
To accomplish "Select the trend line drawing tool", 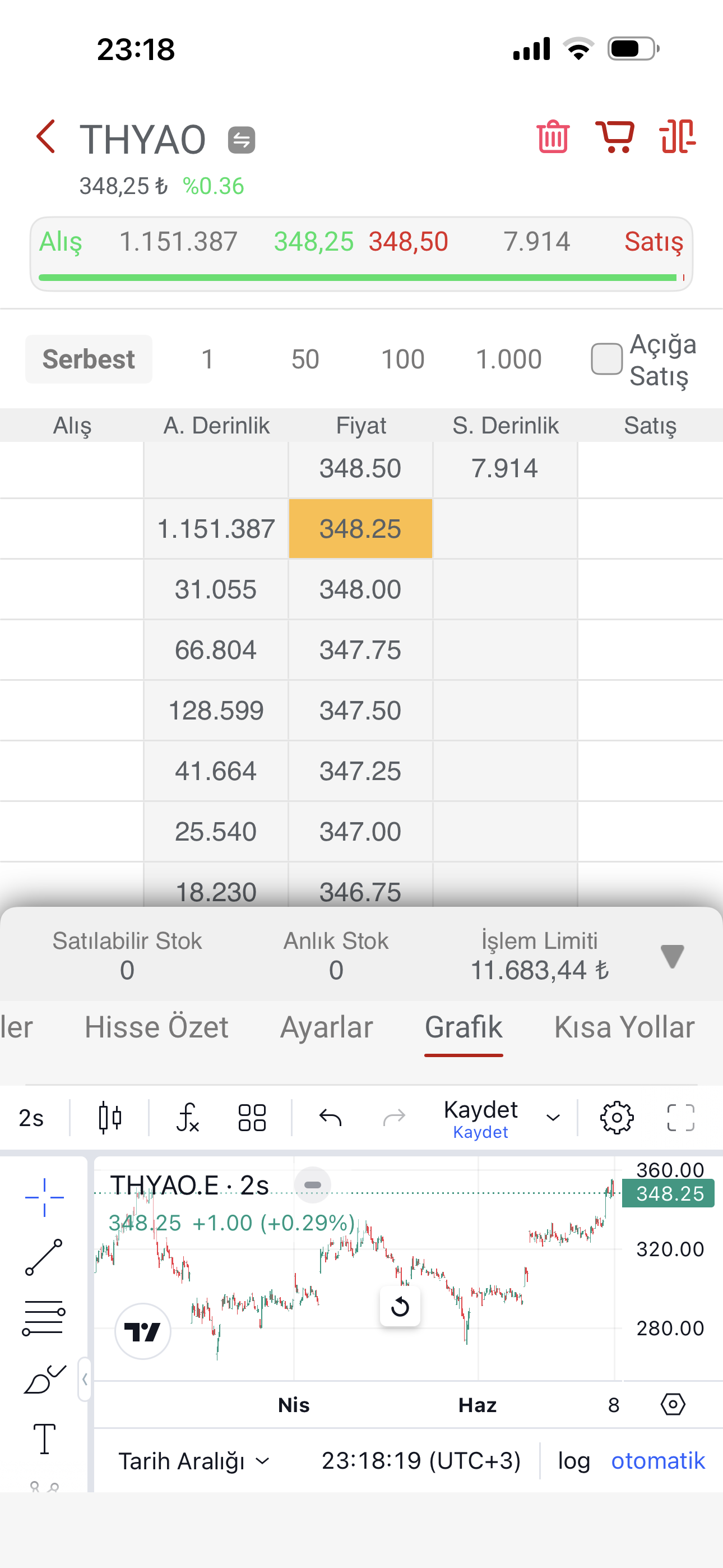I will [44, 1257].
